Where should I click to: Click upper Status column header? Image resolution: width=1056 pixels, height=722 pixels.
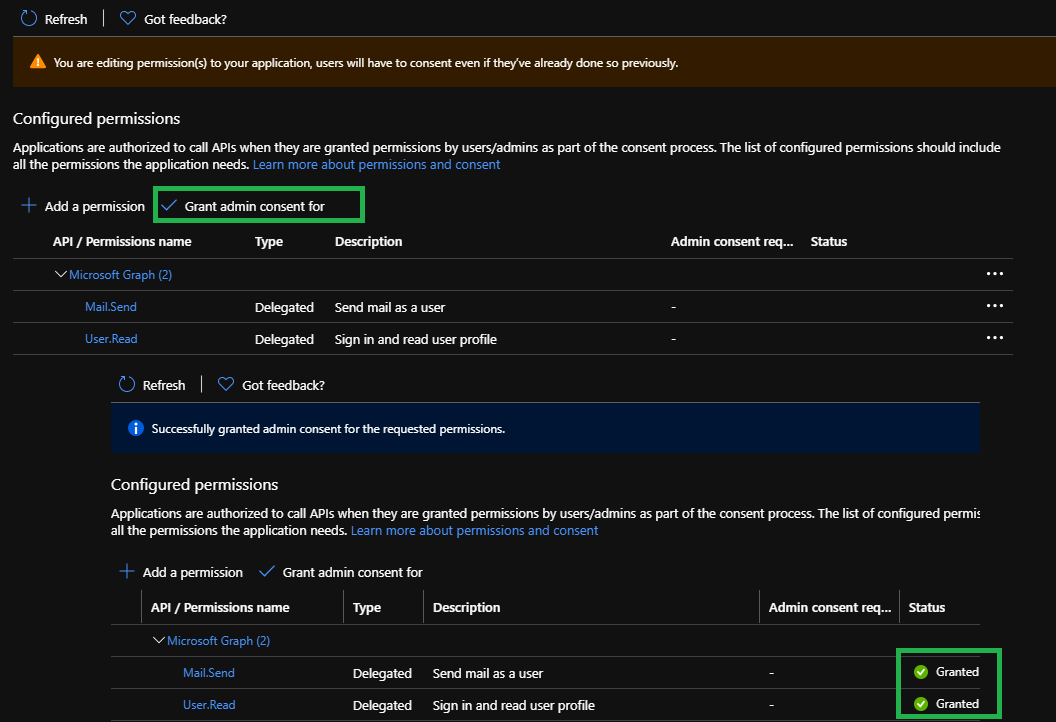click(x=829, y=241)
